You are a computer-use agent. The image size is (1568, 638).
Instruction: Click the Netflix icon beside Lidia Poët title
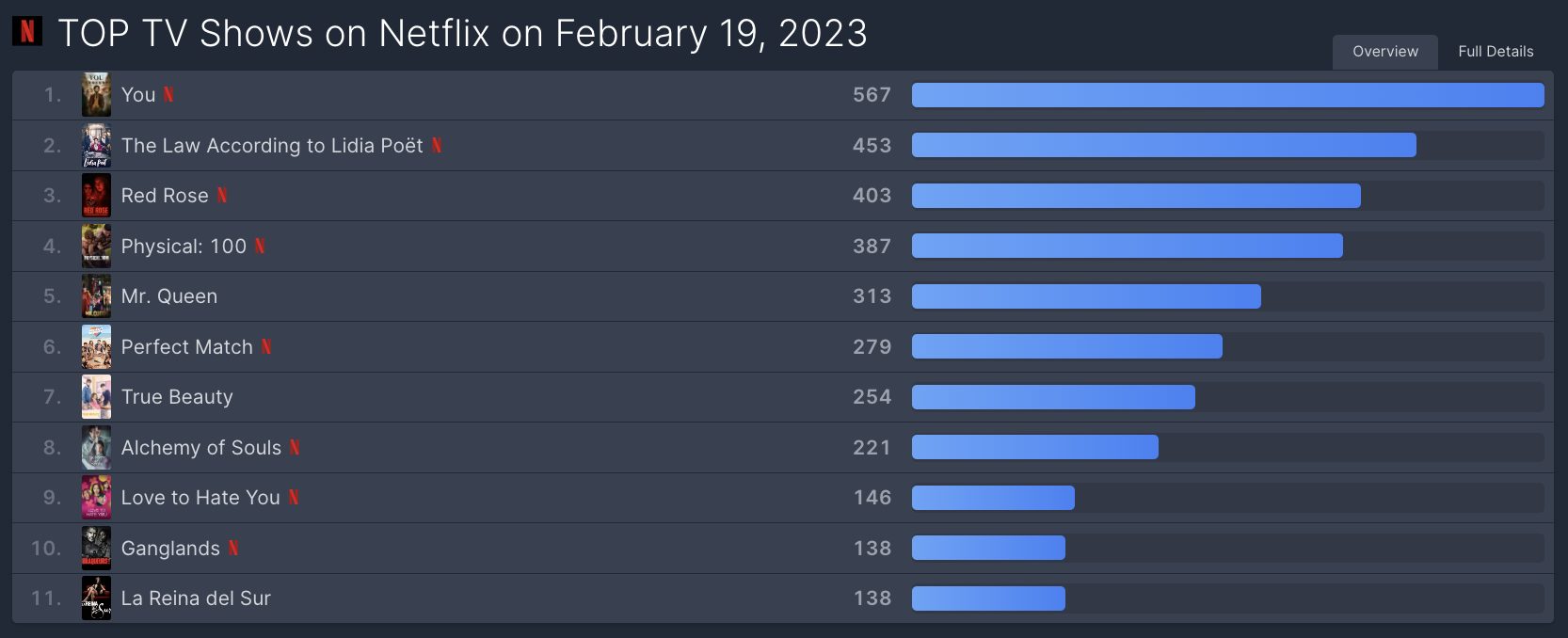(x=437, y=145)
